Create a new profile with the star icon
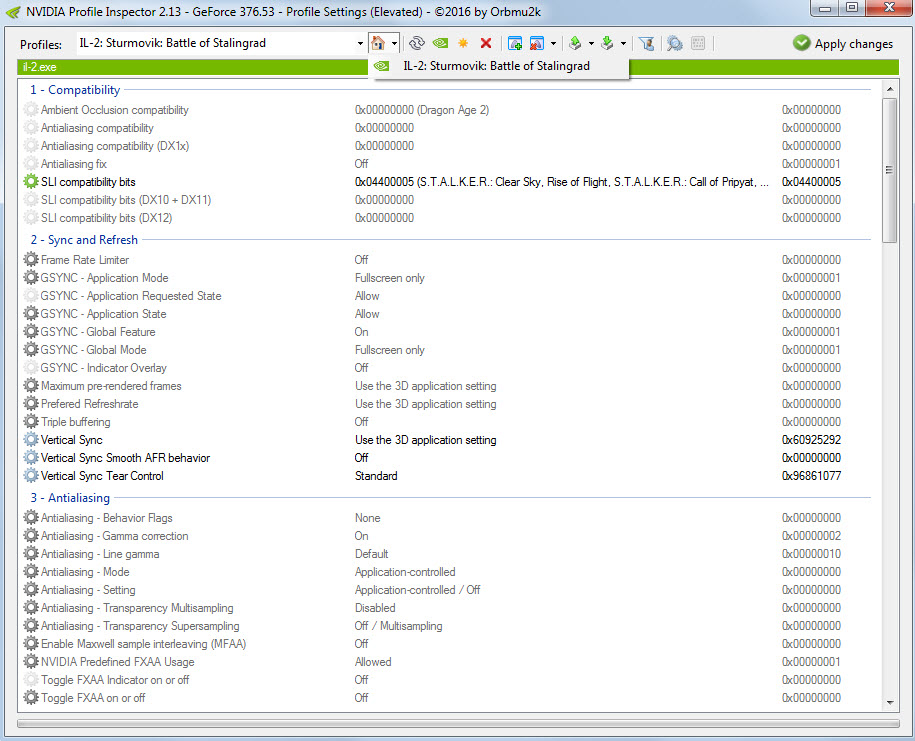The width and height of the screenshot is (915, 741). (463, 43)
